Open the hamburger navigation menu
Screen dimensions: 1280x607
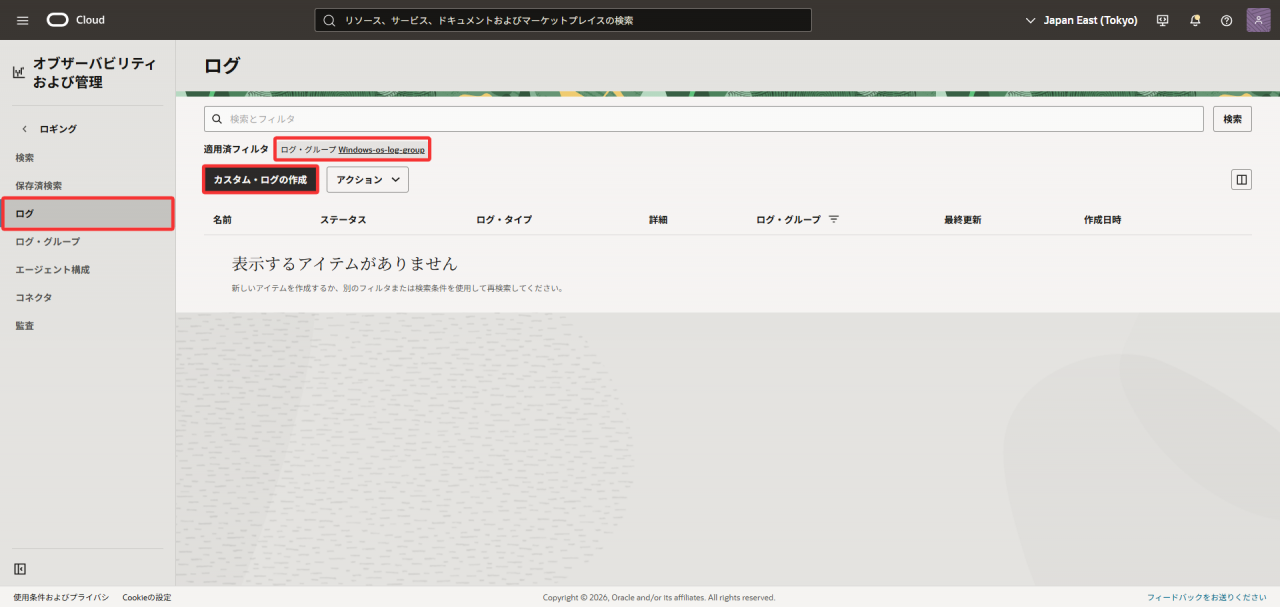(x=23, y=20)
